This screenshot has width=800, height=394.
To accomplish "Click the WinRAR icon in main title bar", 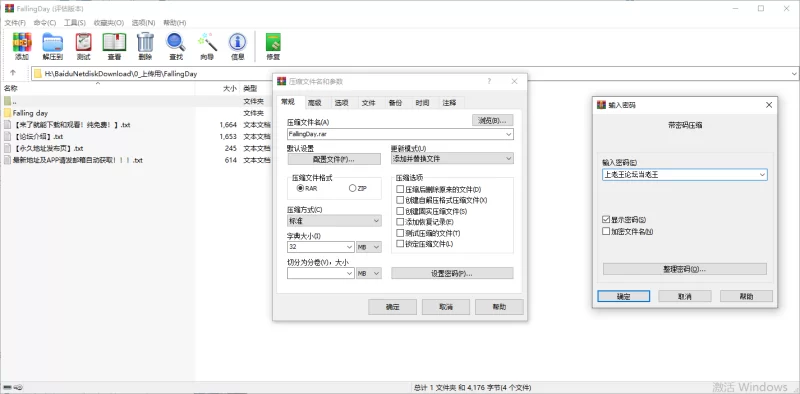I will [9, 8].
